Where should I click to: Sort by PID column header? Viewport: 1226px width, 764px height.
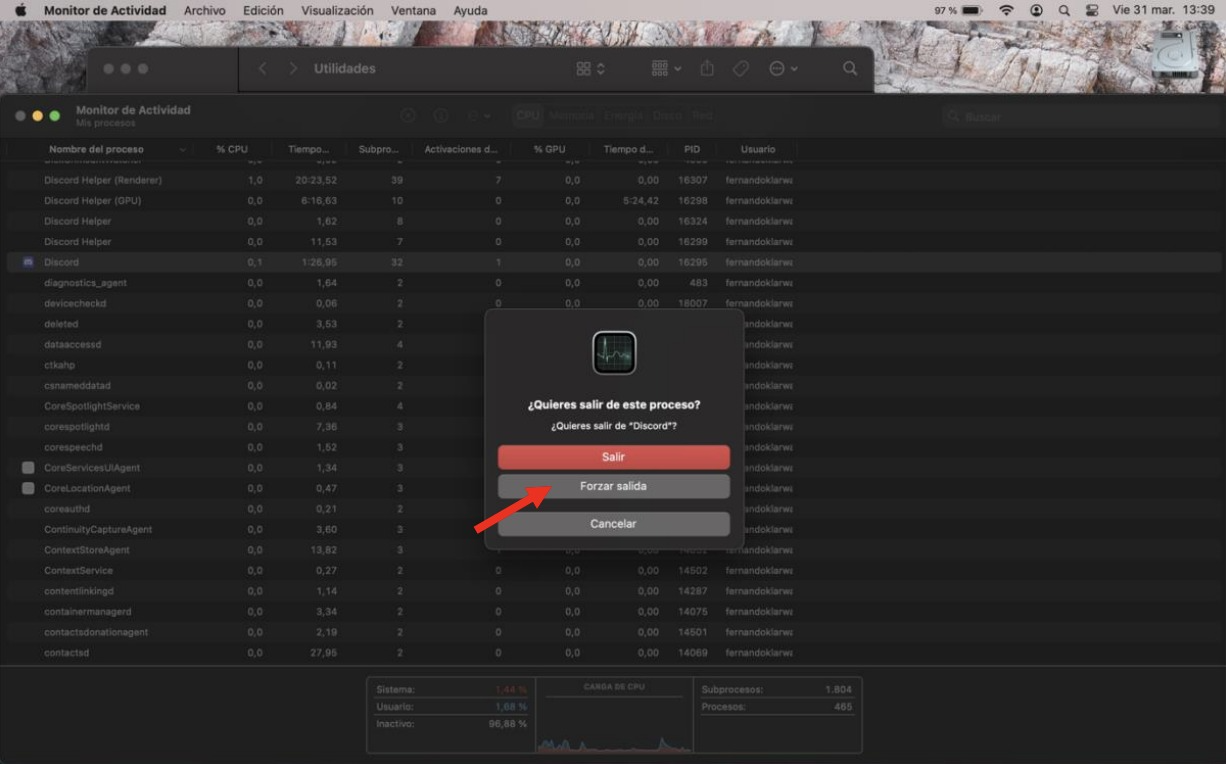692,149
